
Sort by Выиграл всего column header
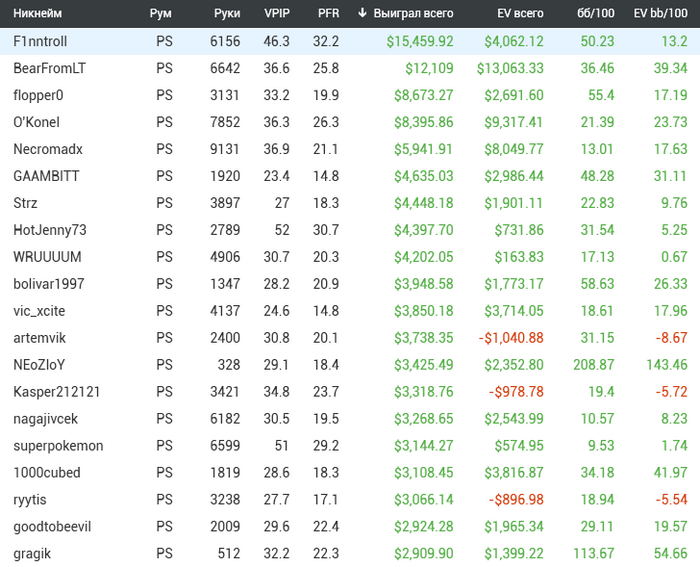(x=413, y=13)
